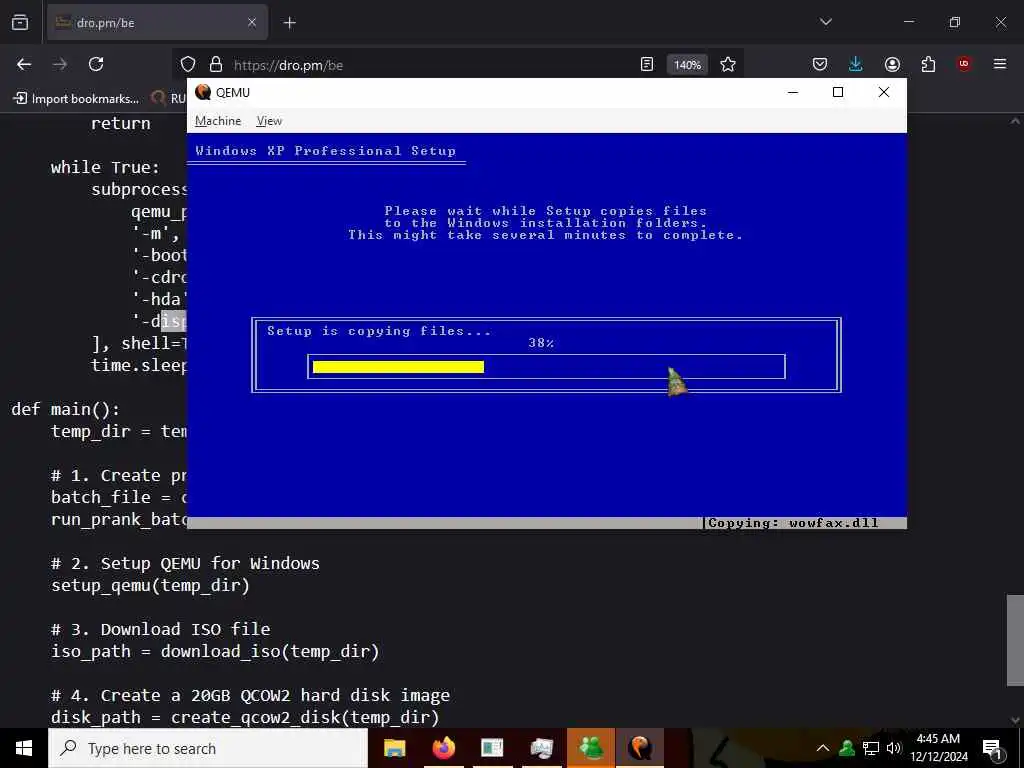Open green people messenger taskbar app
This screenshot has width=1024, height=768.
(x=591, y=748)
